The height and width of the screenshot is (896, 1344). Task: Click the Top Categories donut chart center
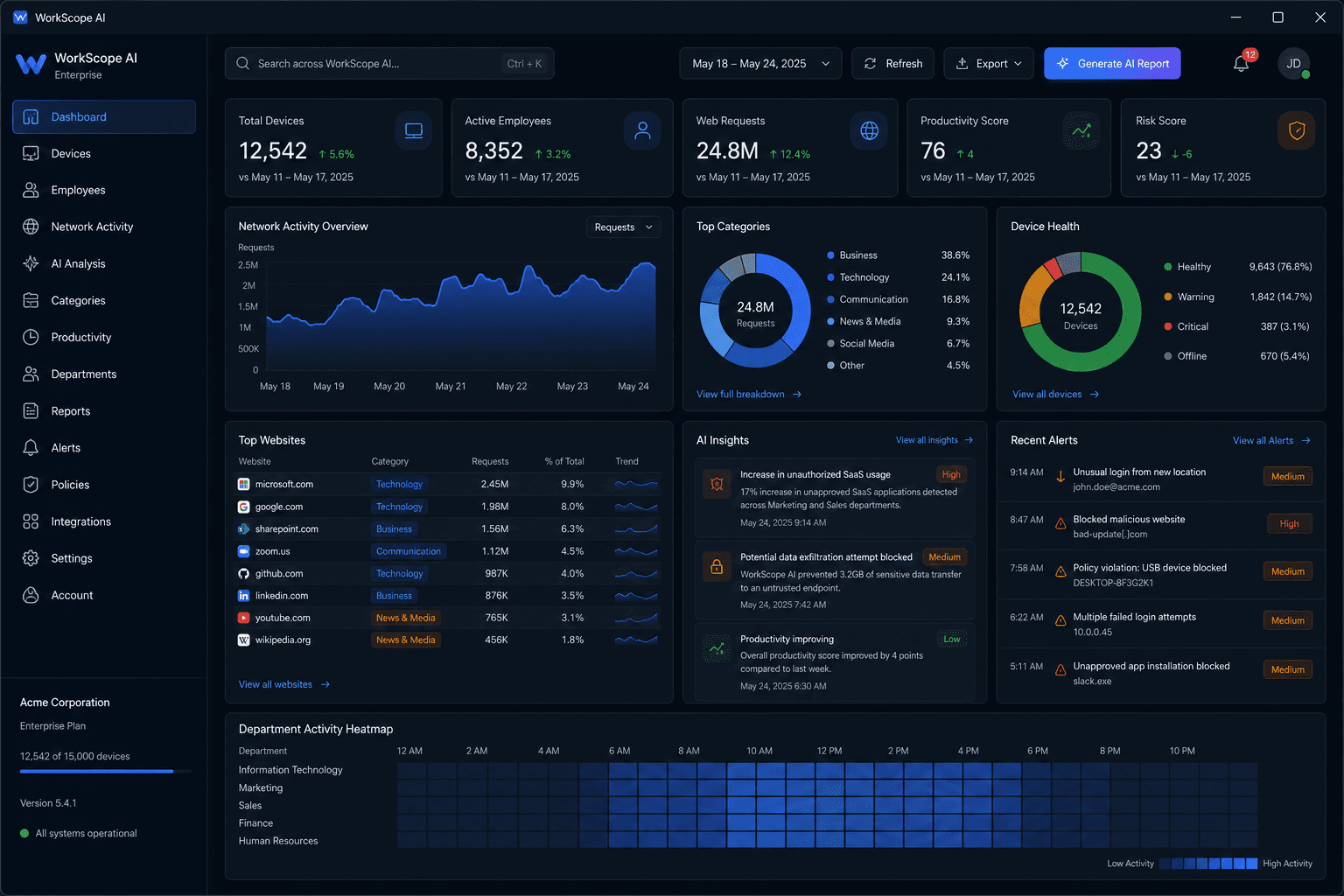(x=755, y=311)
